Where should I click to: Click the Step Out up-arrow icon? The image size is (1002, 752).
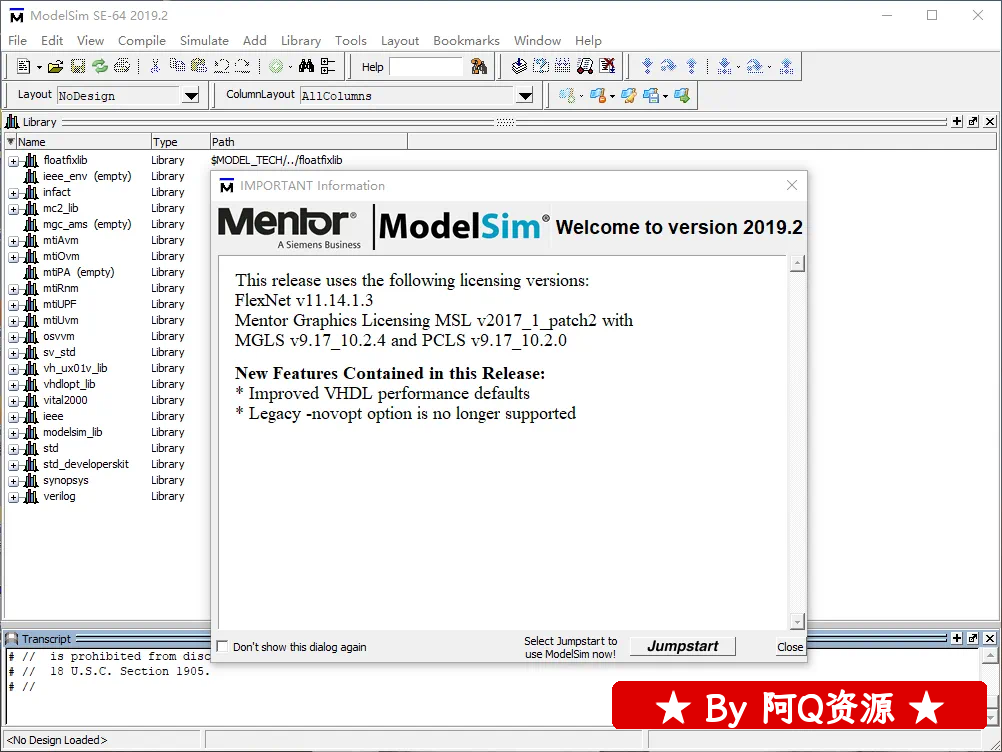pos(691,66)
